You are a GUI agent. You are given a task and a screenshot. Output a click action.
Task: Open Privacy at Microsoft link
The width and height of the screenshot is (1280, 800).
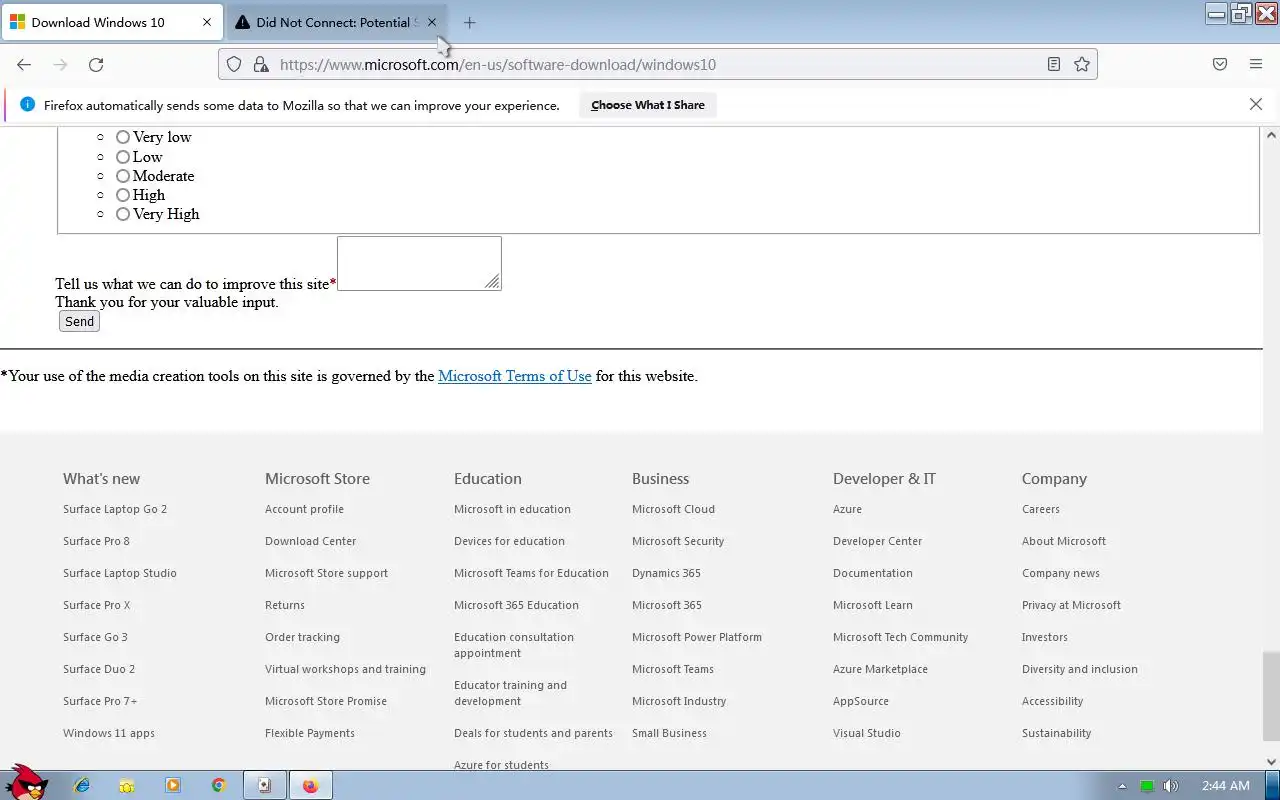tap(1071, 605)
